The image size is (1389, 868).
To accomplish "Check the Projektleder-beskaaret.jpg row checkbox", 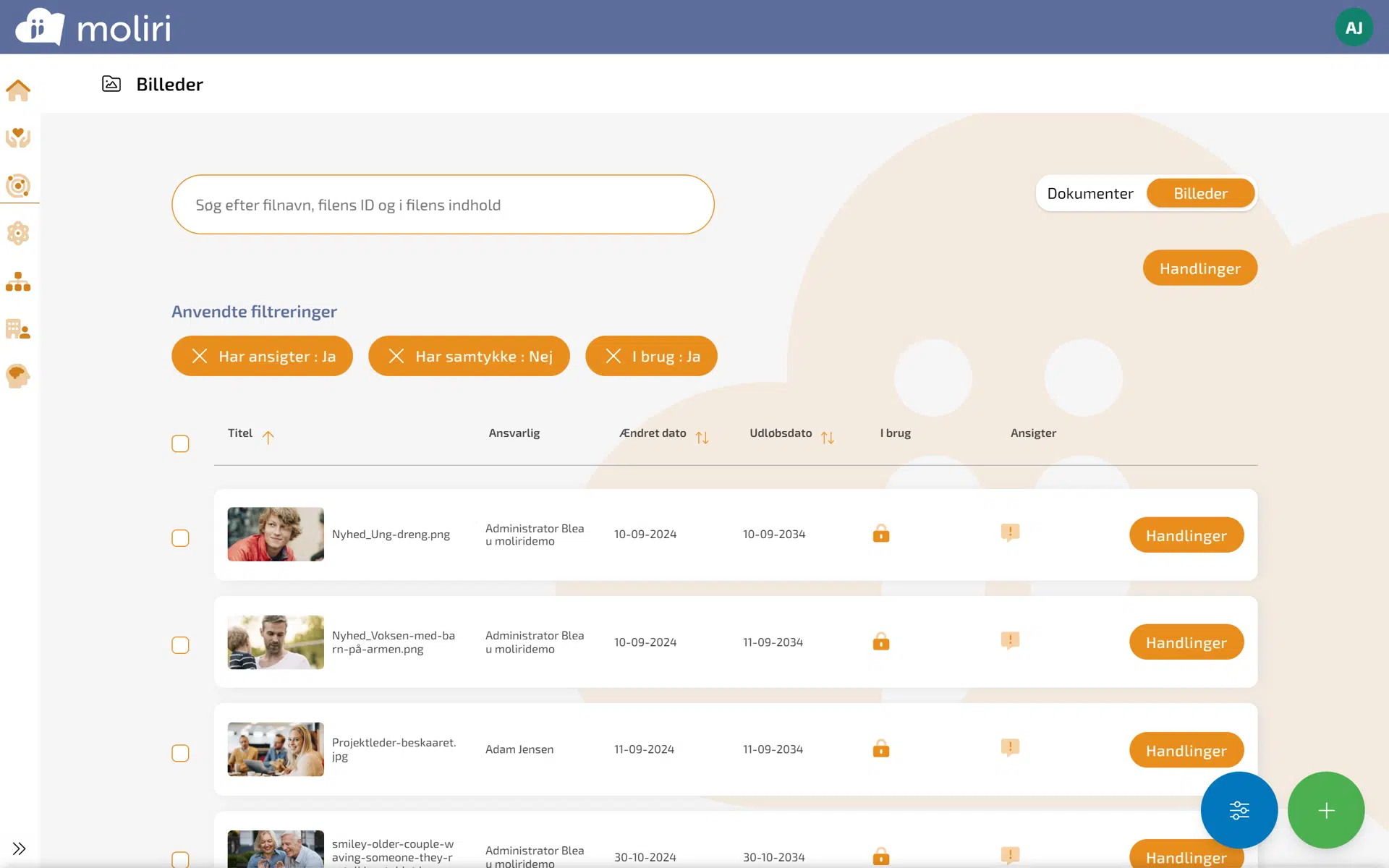I will tap(180, 753).
